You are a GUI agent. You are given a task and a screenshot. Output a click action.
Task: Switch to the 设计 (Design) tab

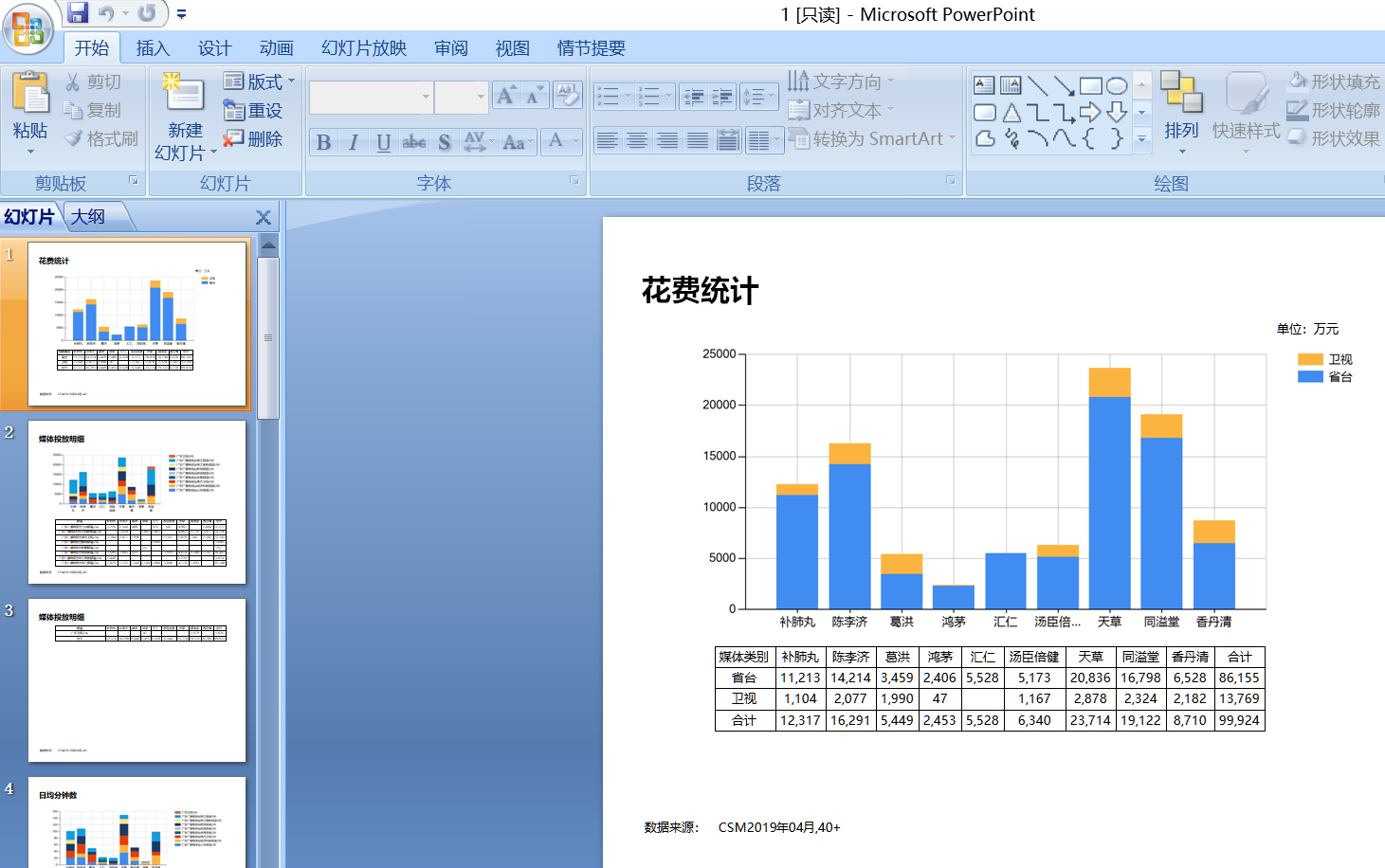pyautogui.click(x=214, y=48)
